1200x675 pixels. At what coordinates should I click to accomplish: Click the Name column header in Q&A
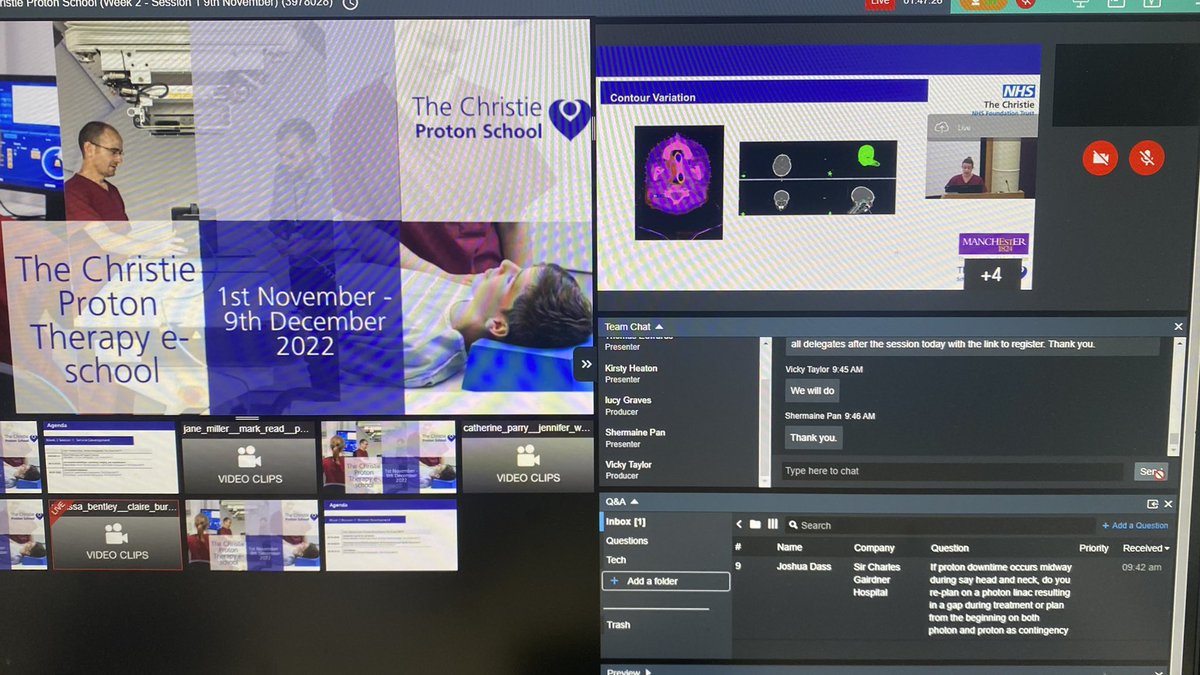790,548
